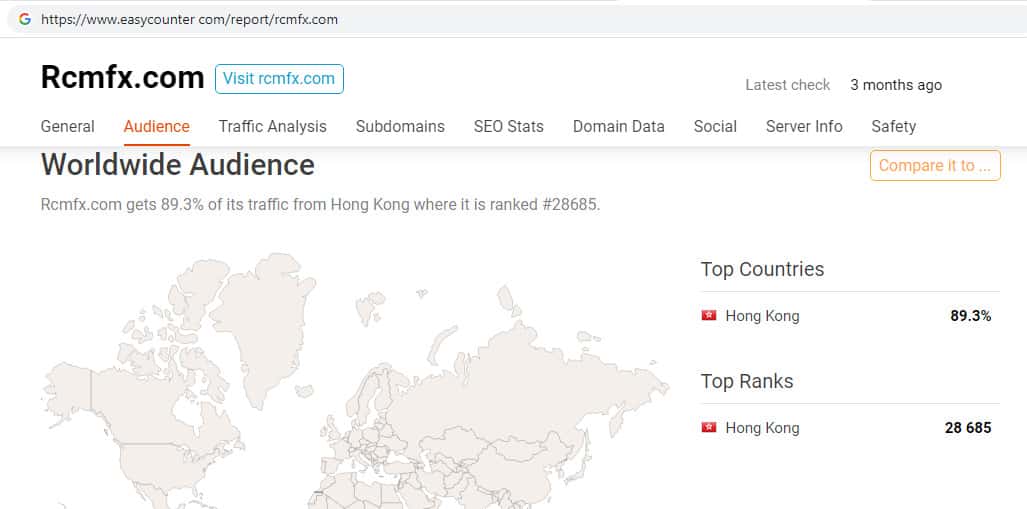Viewport: 1027px width, 509px height.
Task: Click the Hong Kong flag under Top Countries
Action: [709, 316]
